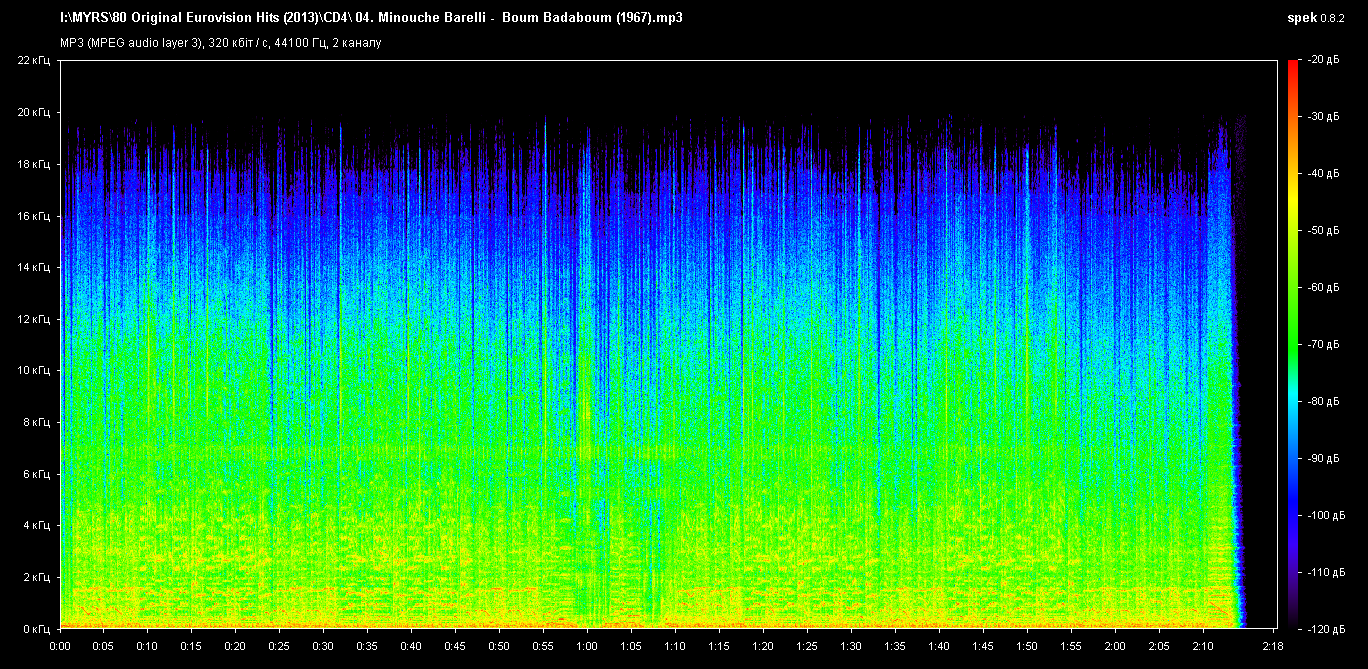Click the red top of the color scale bar

coord(1292,66)
